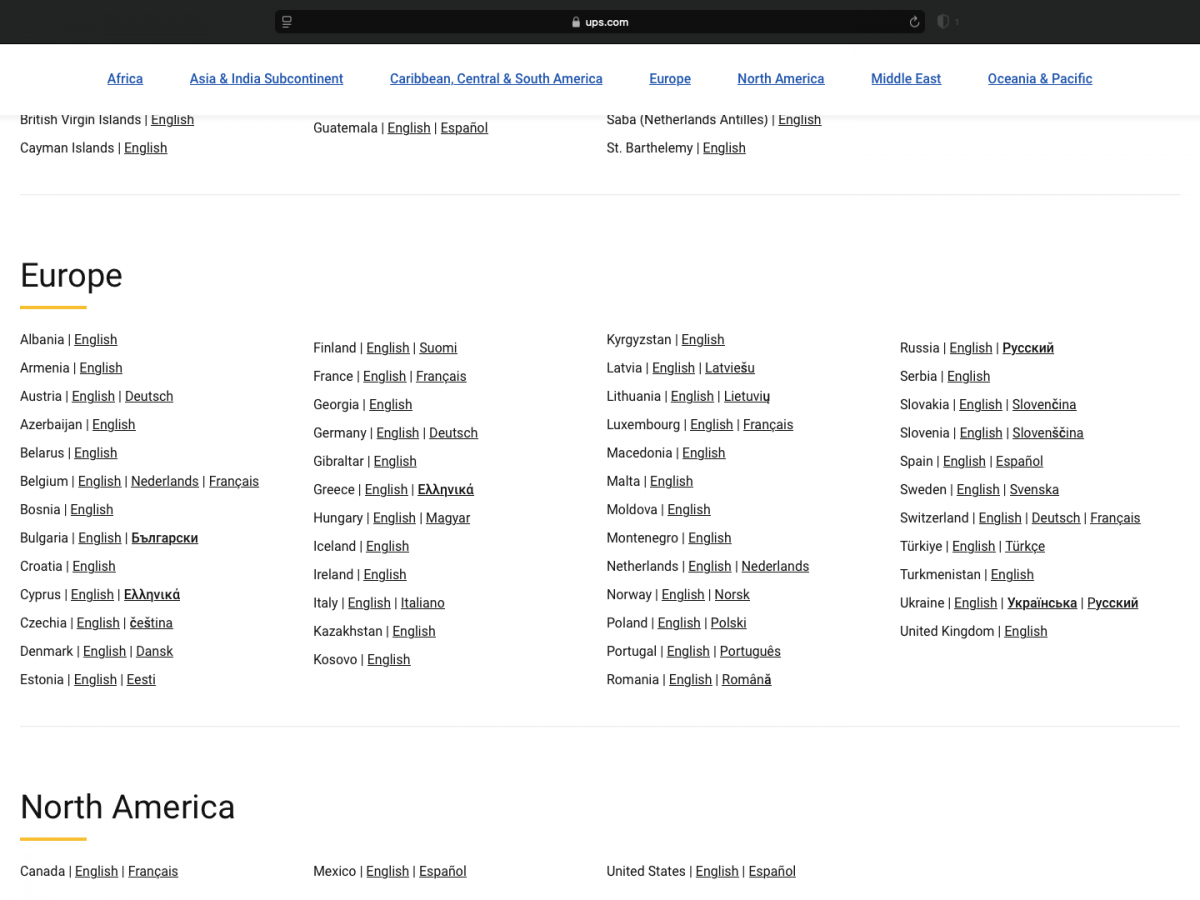
Task: Open the United Kingdom English site
Action: point(1025,631)
